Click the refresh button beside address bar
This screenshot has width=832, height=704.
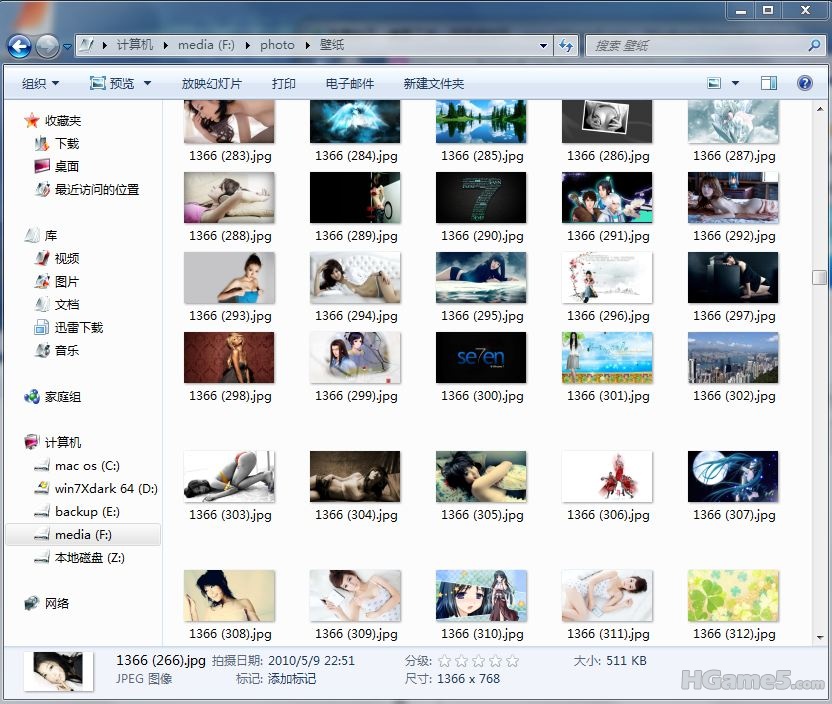pyautogui.click(x=566, y=45)
